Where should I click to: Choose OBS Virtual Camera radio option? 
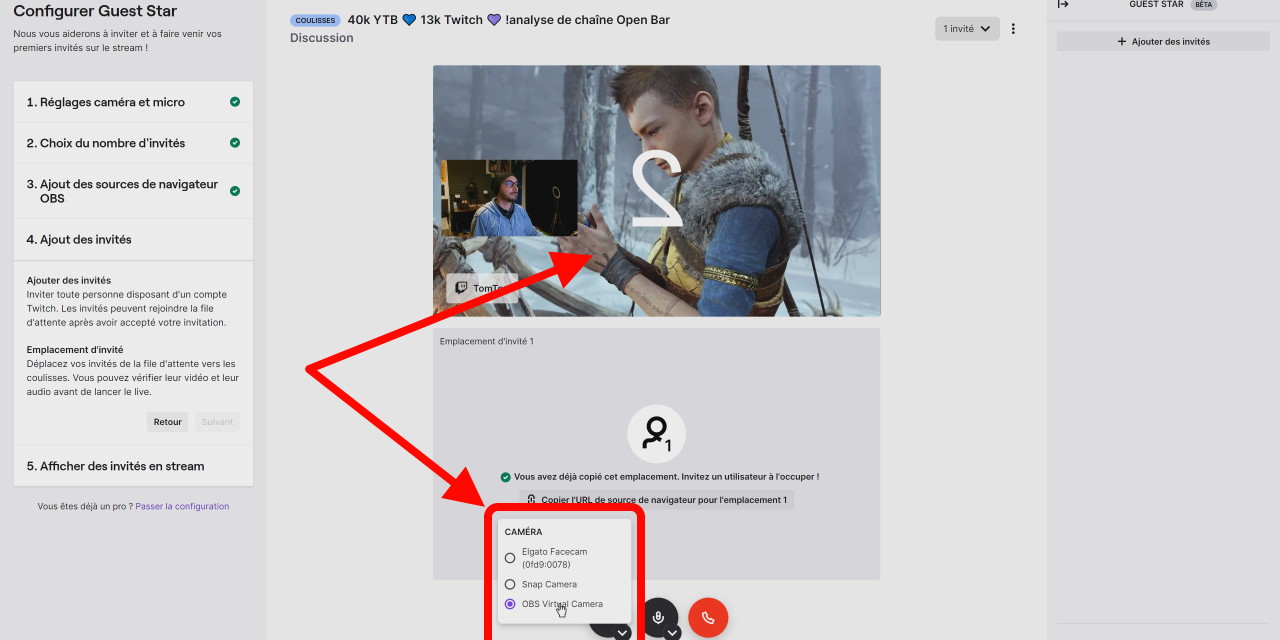(x=510, y=604)
